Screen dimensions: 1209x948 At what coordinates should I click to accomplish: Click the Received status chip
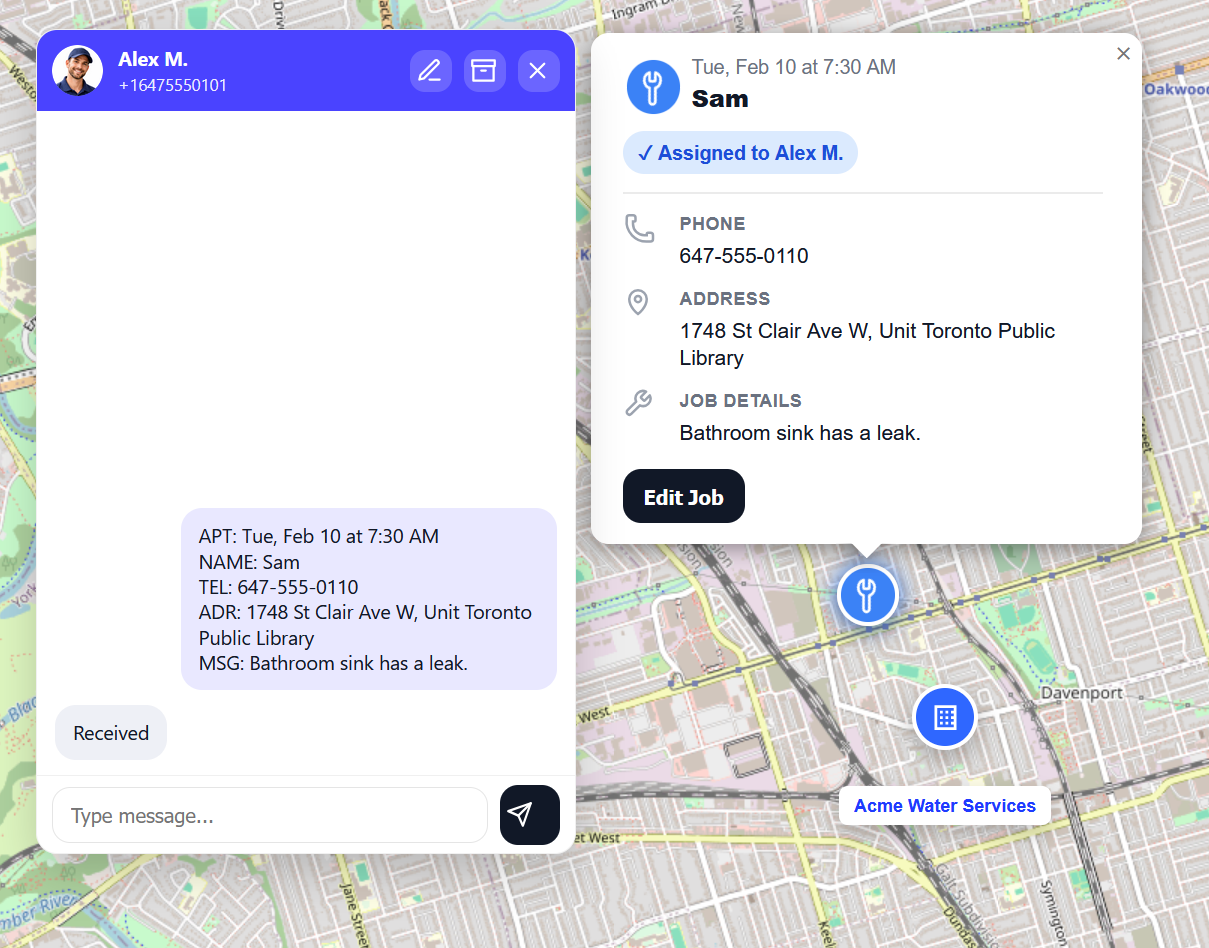pos(110,732)
